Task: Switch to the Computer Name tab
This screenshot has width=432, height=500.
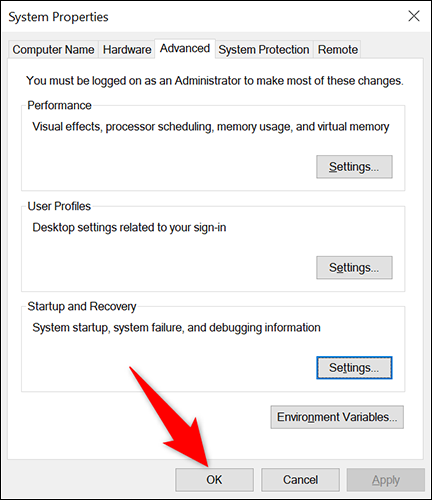Action: pyautogui.click(x=53, y=50)
